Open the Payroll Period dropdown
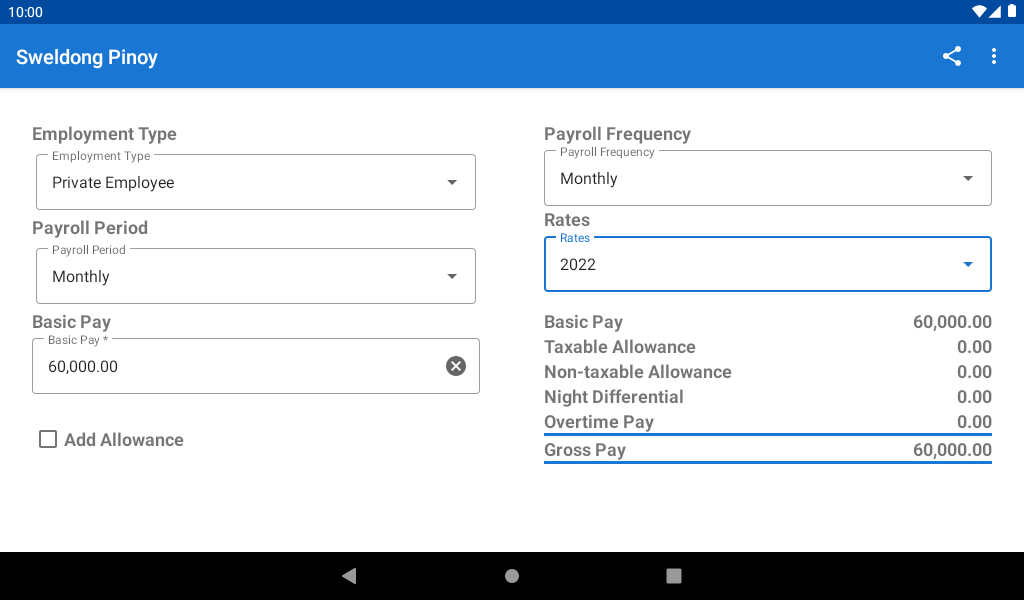 [256, 276]
